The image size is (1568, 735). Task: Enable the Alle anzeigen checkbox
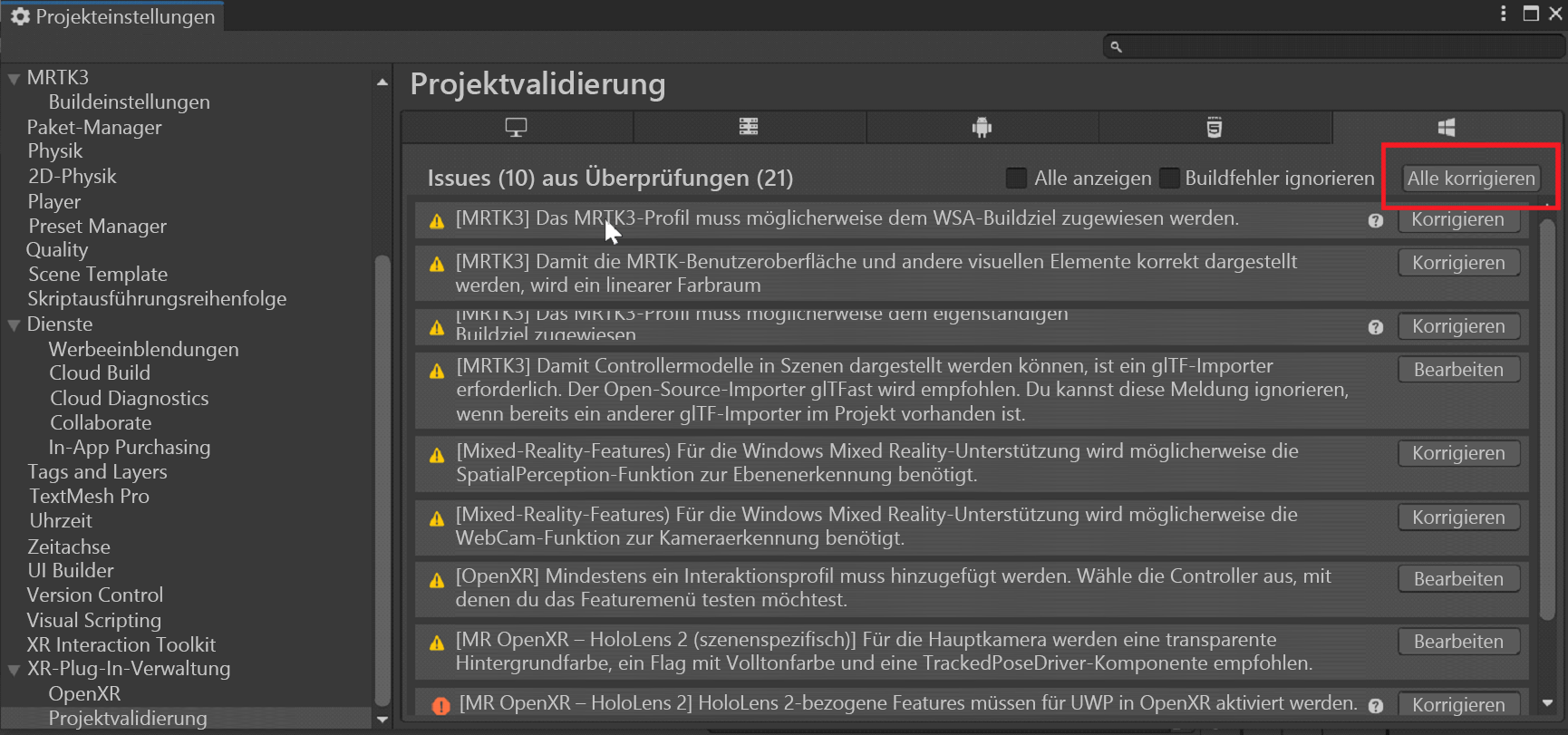pos(1017,179)
